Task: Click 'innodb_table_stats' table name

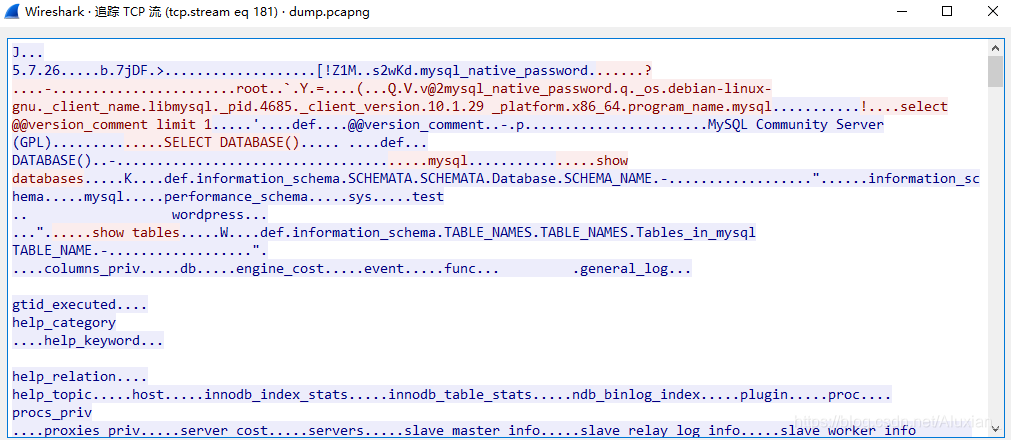Action: click(460, 395)
